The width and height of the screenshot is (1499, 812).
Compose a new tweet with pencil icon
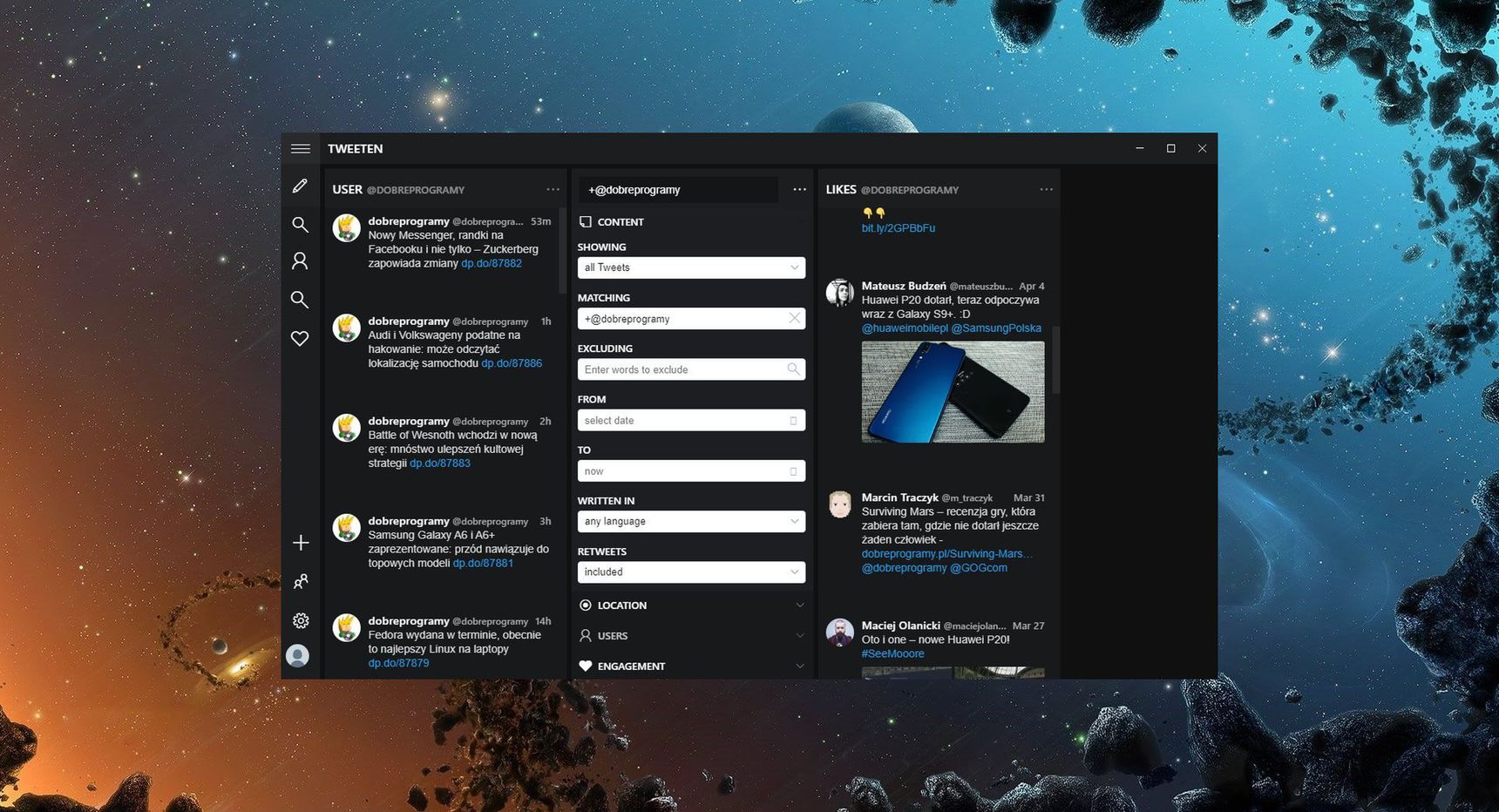tap(300, 186)
